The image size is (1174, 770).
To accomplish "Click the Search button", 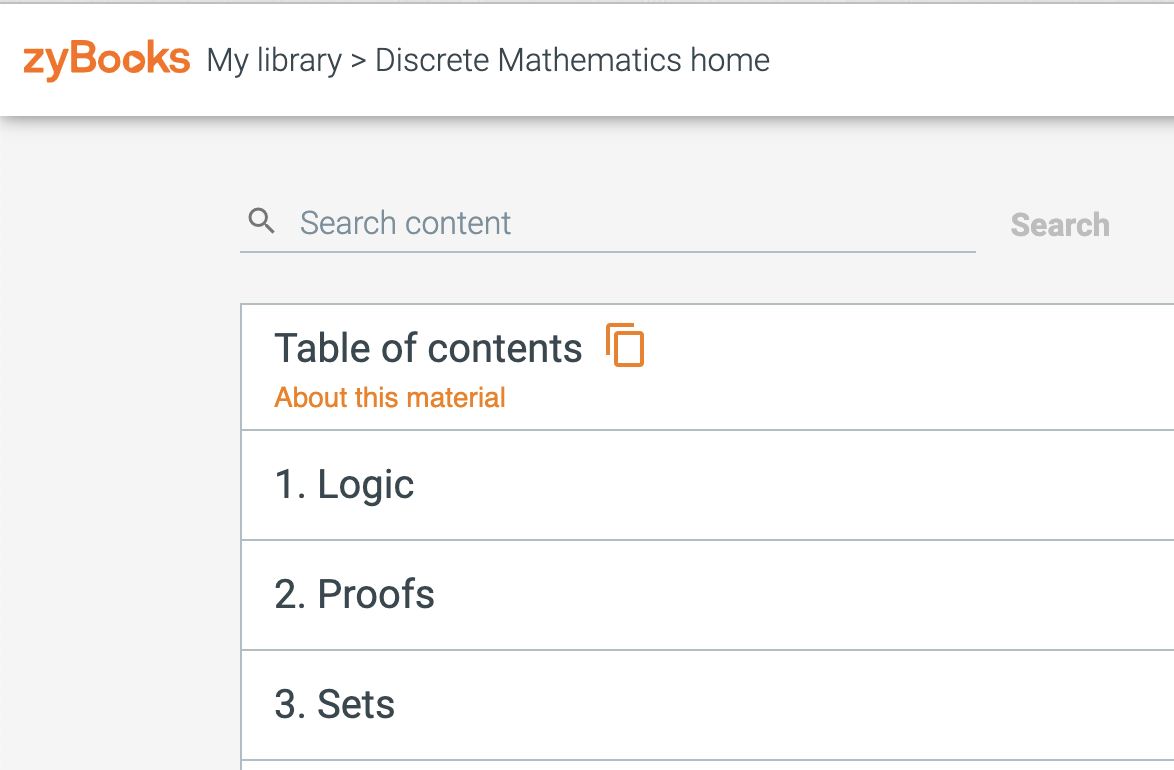I will (1060, 225).
